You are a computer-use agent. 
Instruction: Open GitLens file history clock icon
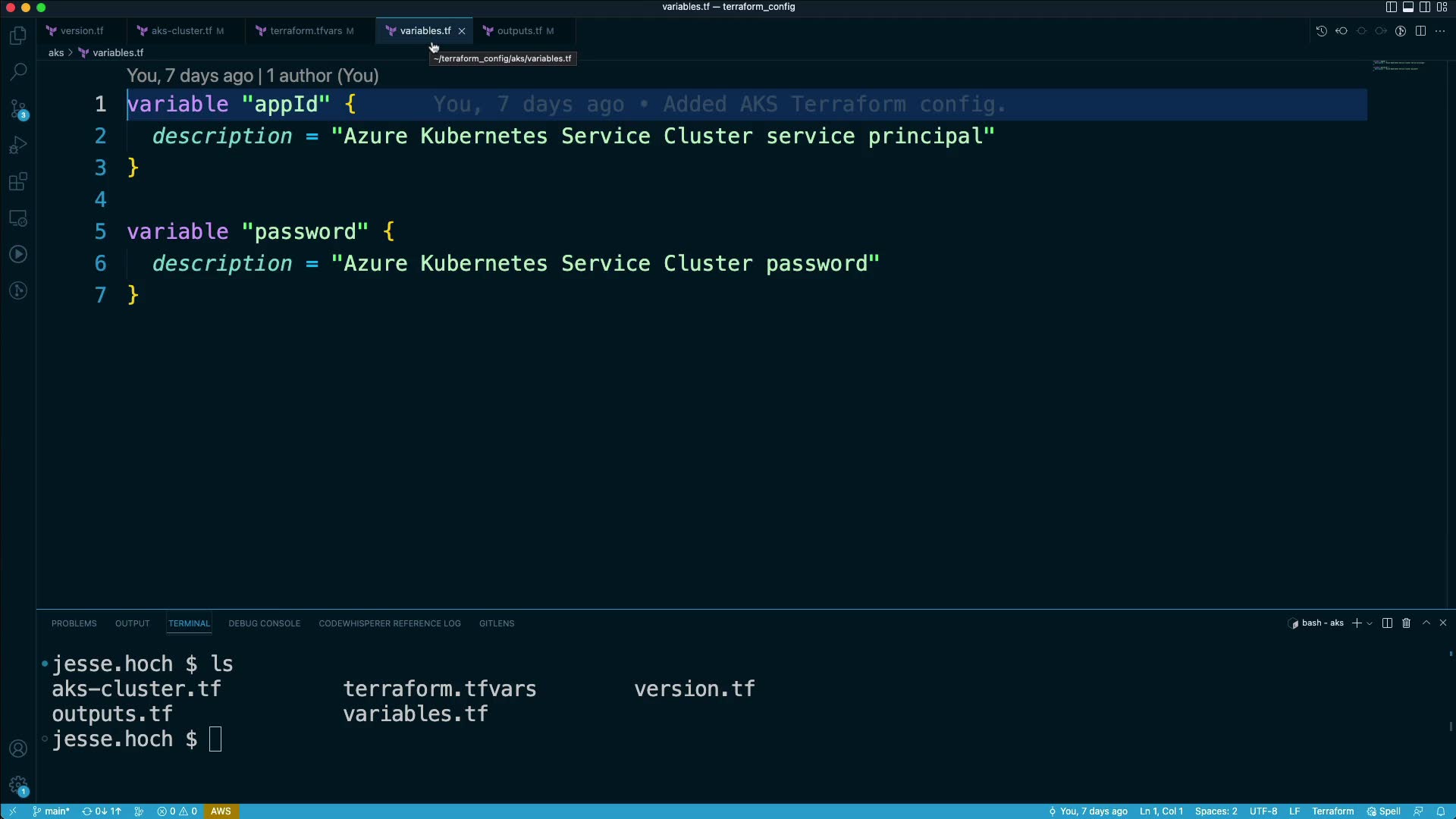coord(1321,31)
